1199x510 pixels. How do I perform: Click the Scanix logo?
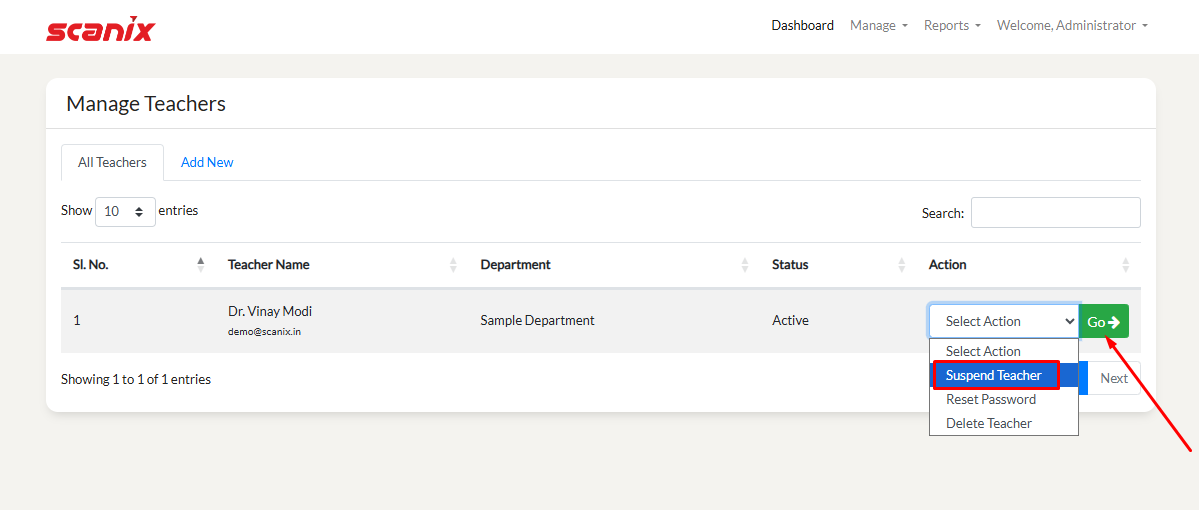[x=100, y=28]
